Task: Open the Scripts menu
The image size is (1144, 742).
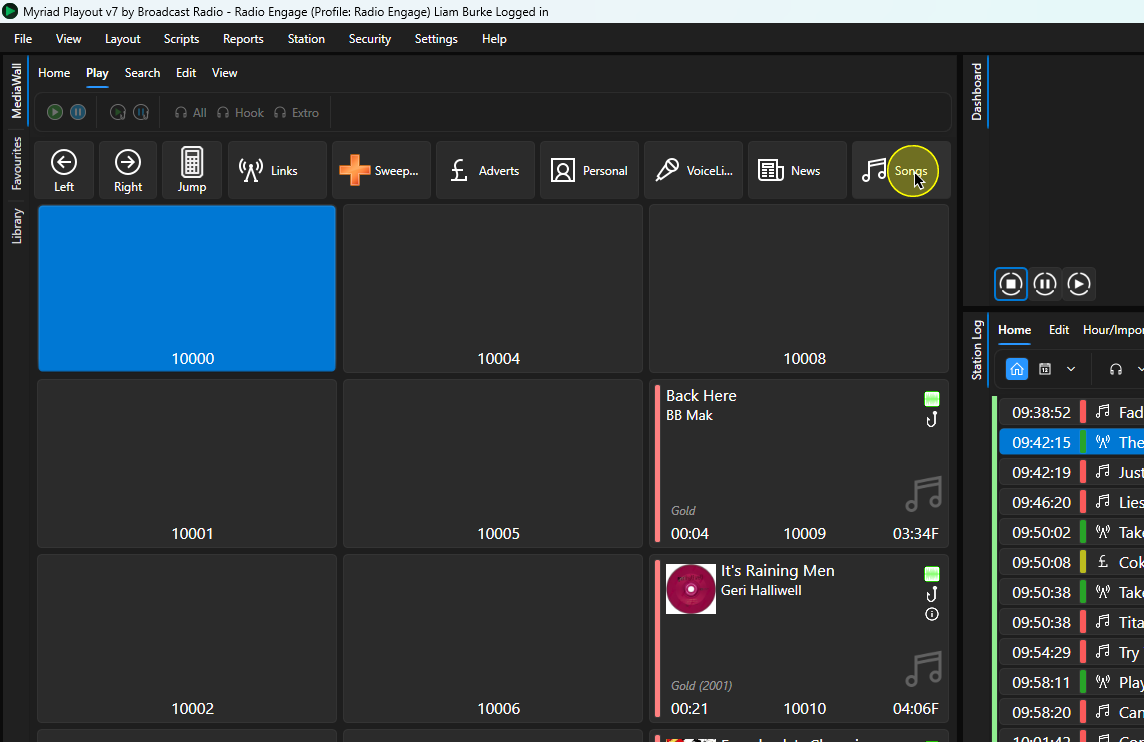Action: [181, 39]
